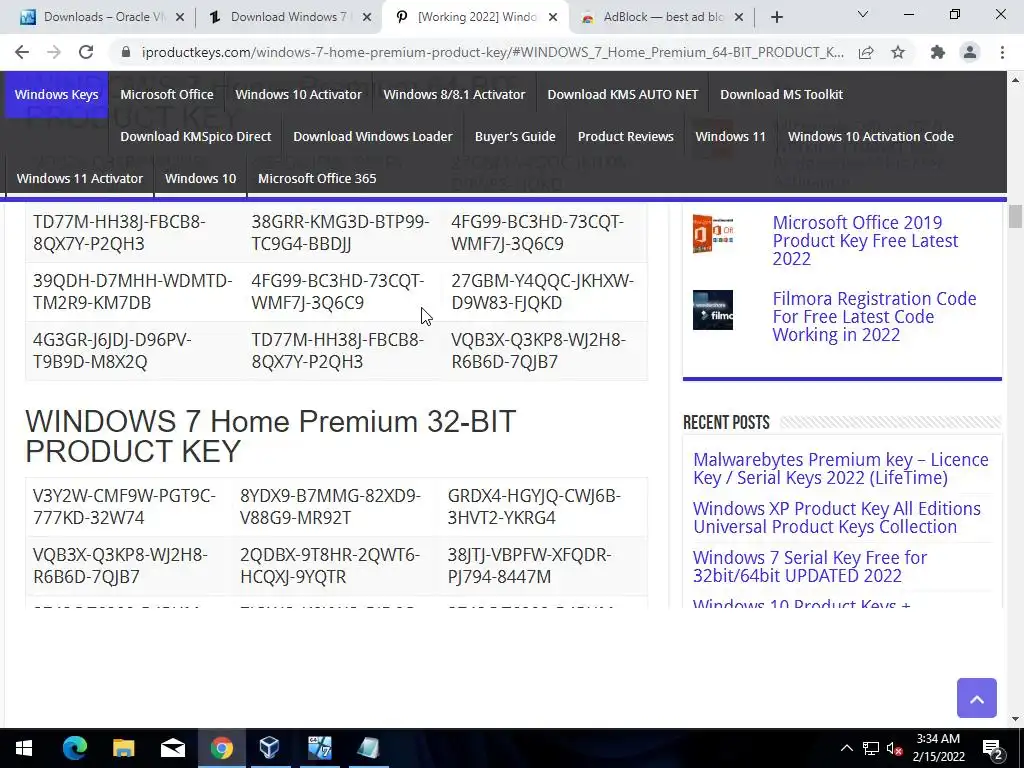Open the Chrome profile avatar

pyautogui.click(x=970, y=52)
